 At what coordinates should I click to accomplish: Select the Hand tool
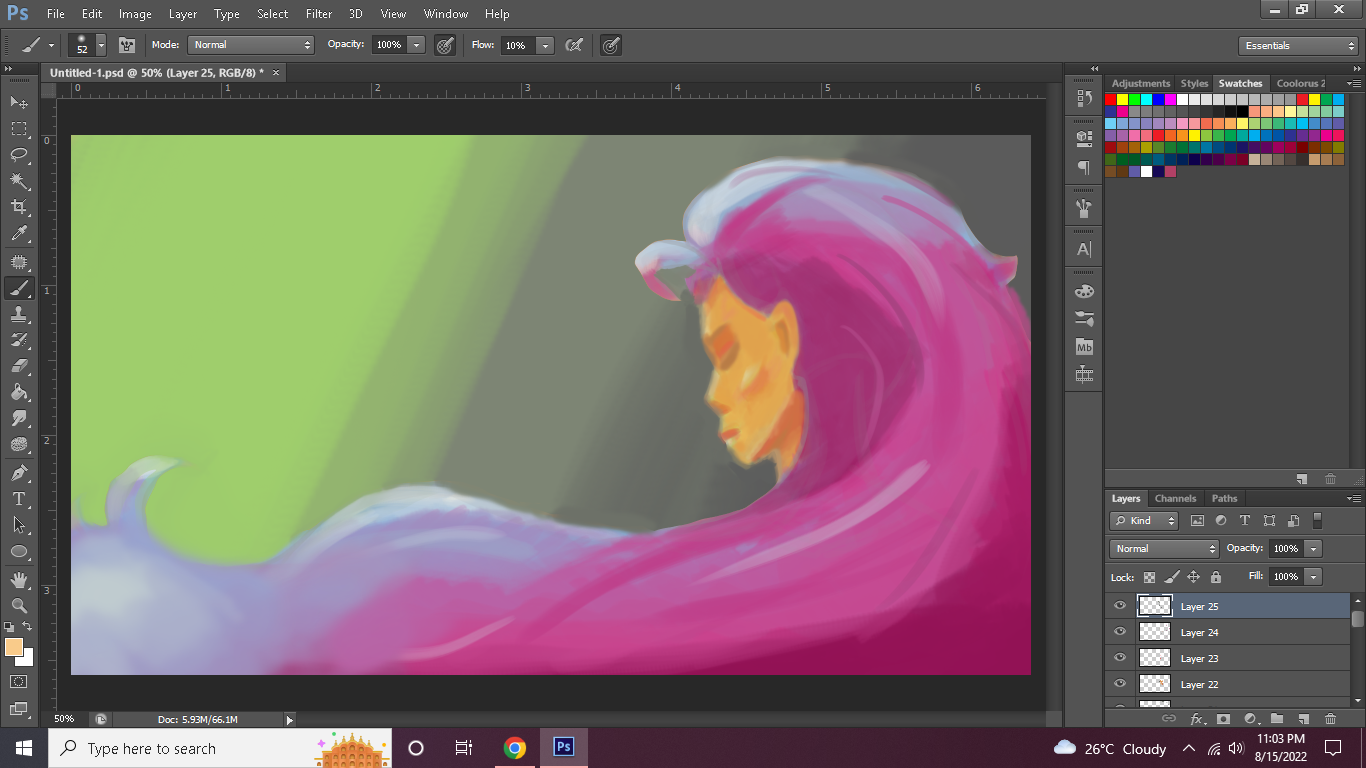point(19,580)
